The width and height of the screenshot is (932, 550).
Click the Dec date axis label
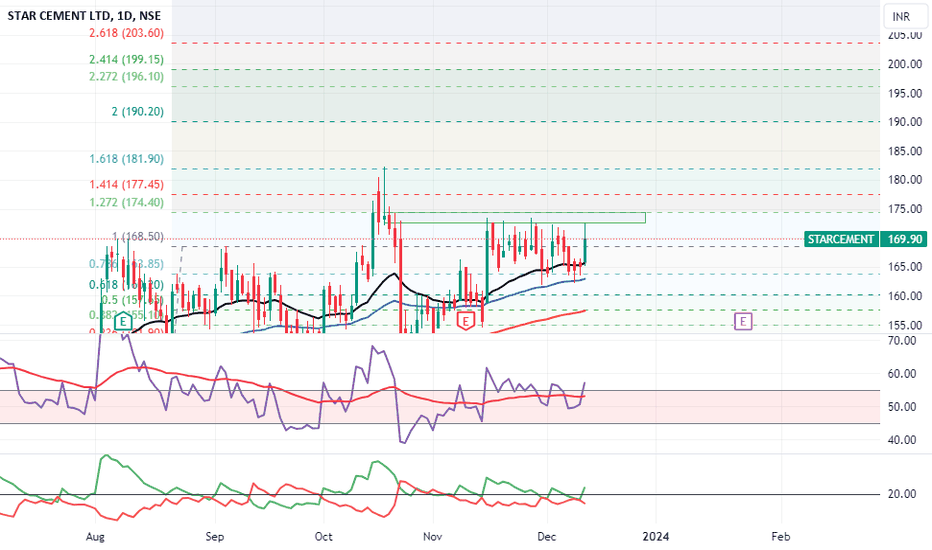[546, 537]
